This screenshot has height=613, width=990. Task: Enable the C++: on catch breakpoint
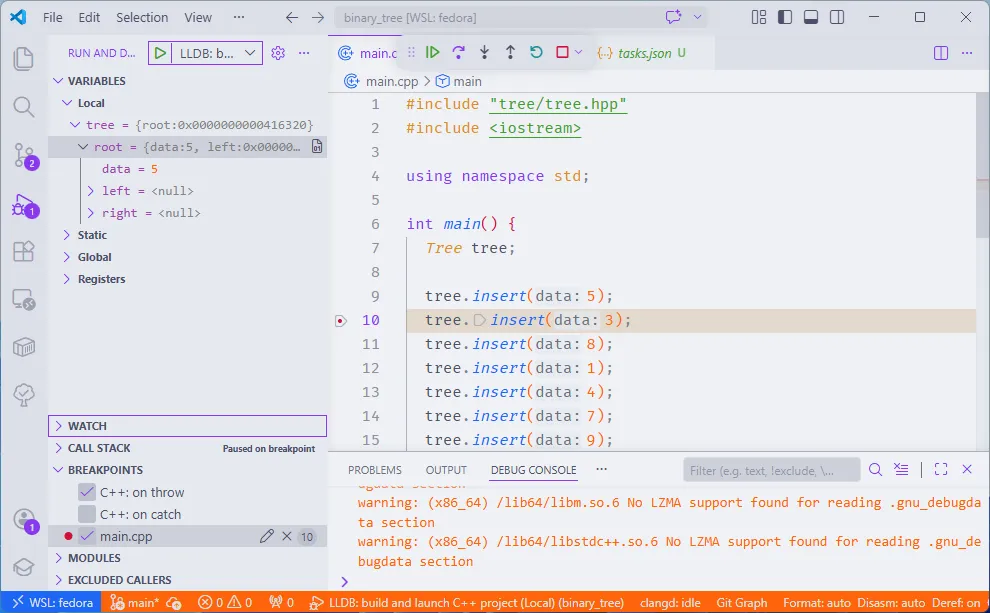pyautogui.click(x=87, y=514)
